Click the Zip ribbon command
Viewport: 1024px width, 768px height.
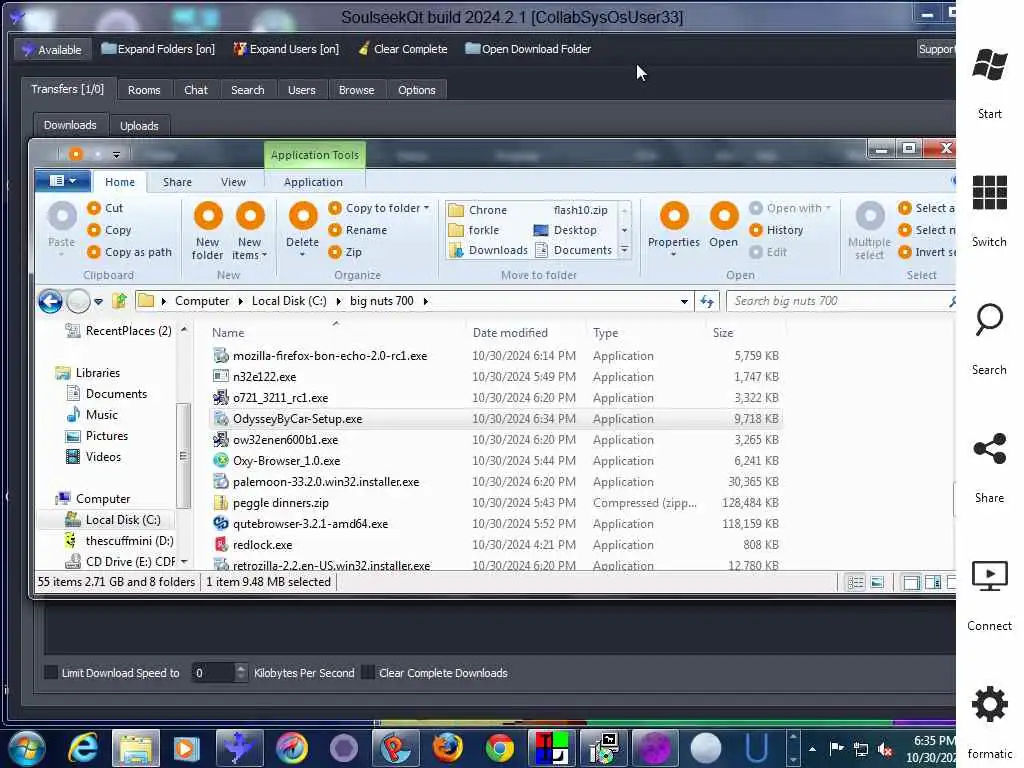point(345,252)
